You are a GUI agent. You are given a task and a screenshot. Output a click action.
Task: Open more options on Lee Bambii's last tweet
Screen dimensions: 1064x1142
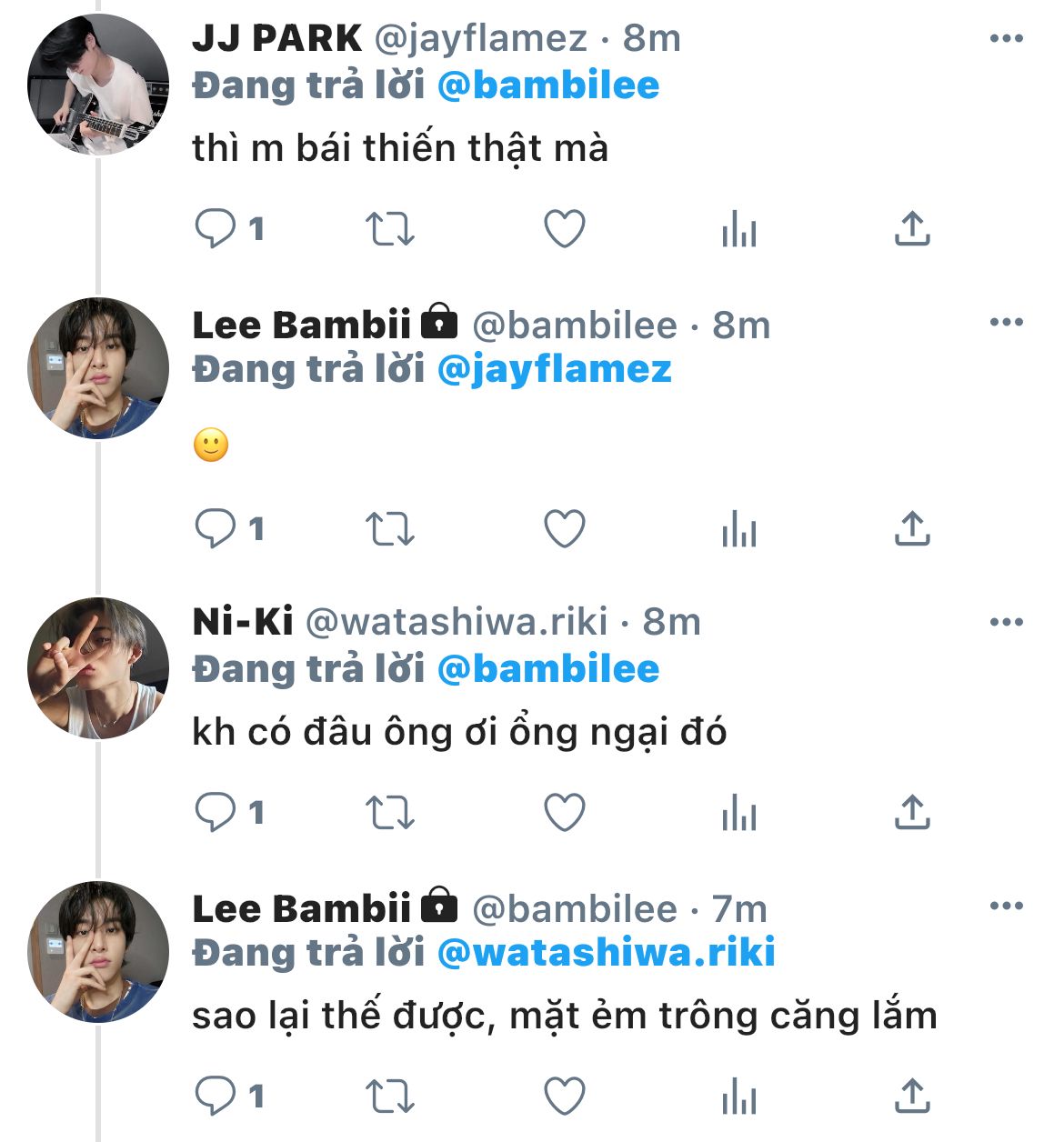[x=1006, y=907]
